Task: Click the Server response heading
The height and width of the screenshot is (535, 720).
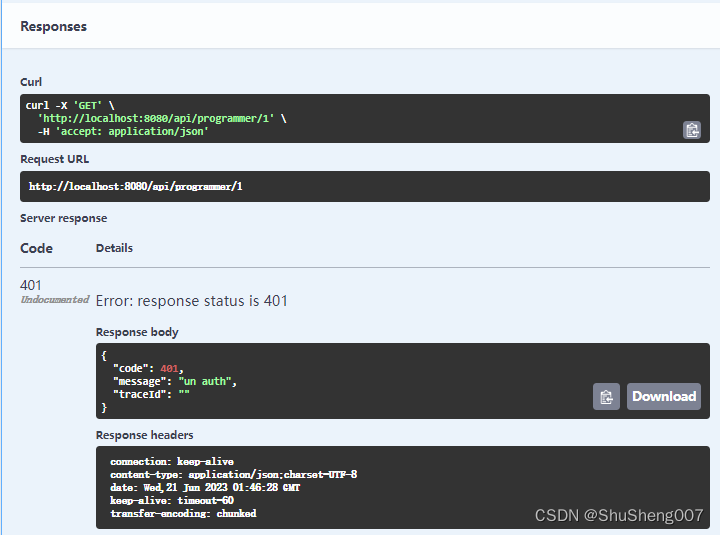Action: pos(63,218)
